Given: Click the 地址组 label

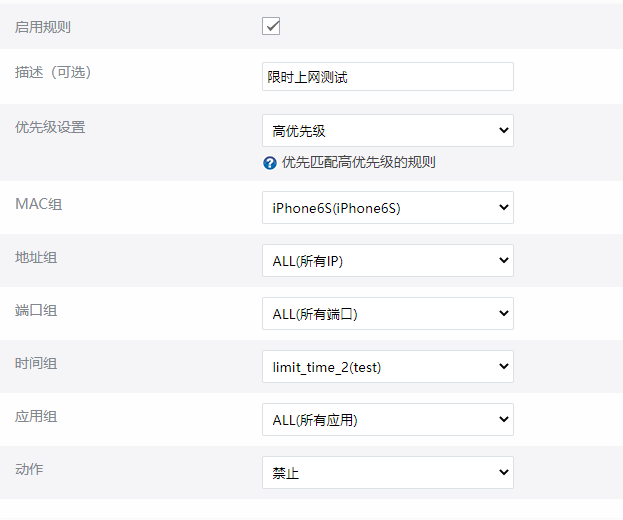Looking at the screenshot, I should pyautogui.click(x=36, y=258).
